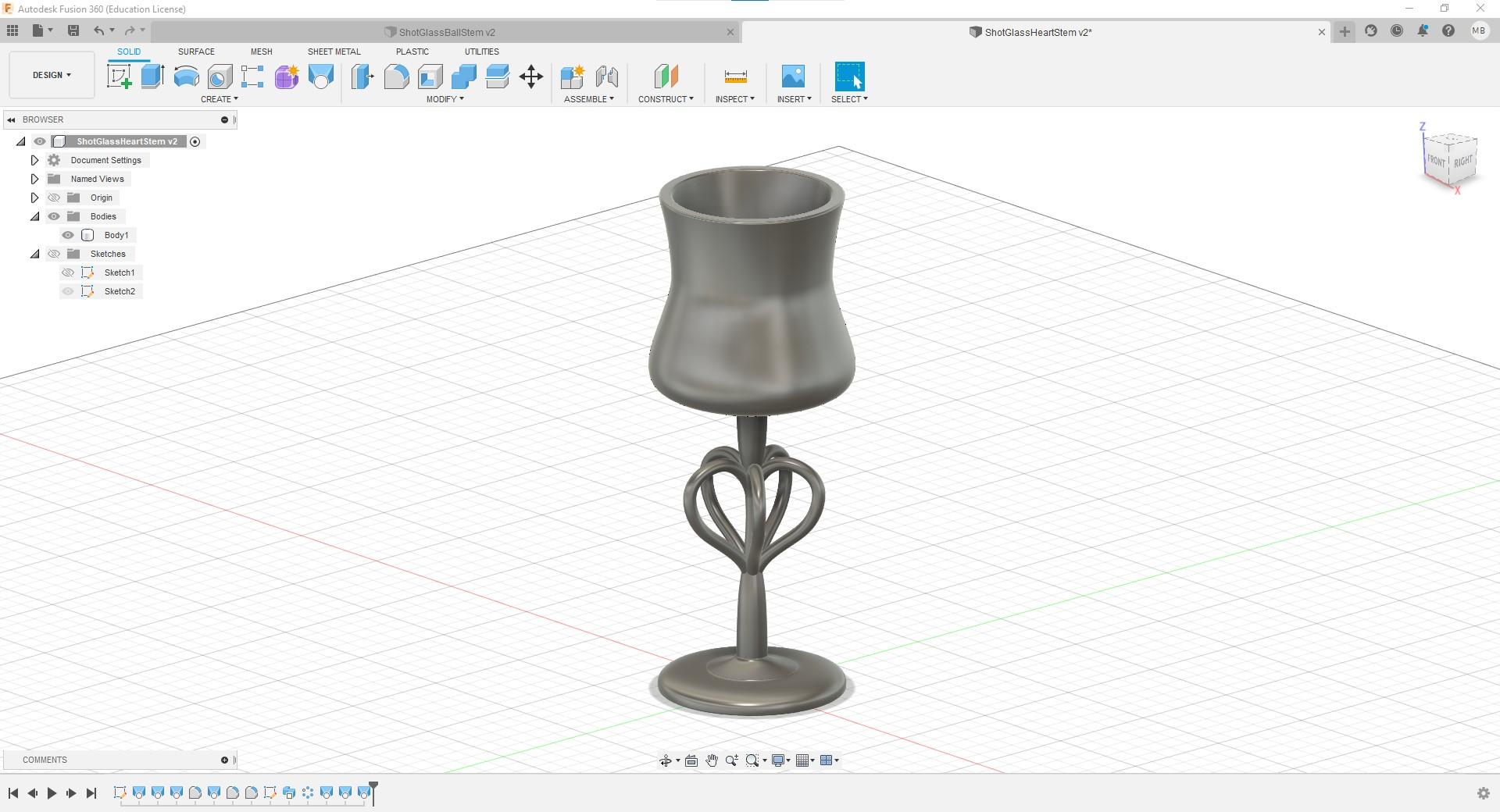Screen dimensions: 1500x812
Task: Activate the ShotGlassHeartStem v2 component radio button
Action: (x=195, y=141)
